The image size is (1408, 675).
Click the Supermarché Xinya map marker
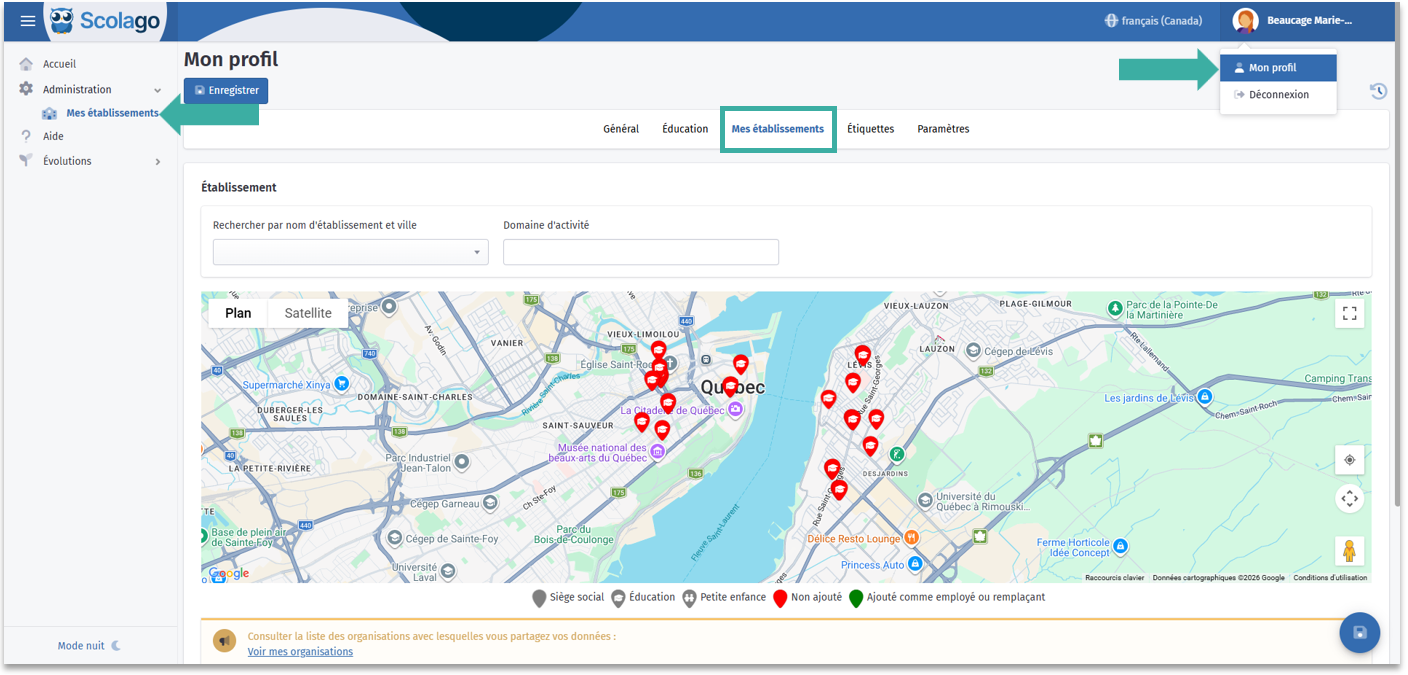click(x=341, y=383)
